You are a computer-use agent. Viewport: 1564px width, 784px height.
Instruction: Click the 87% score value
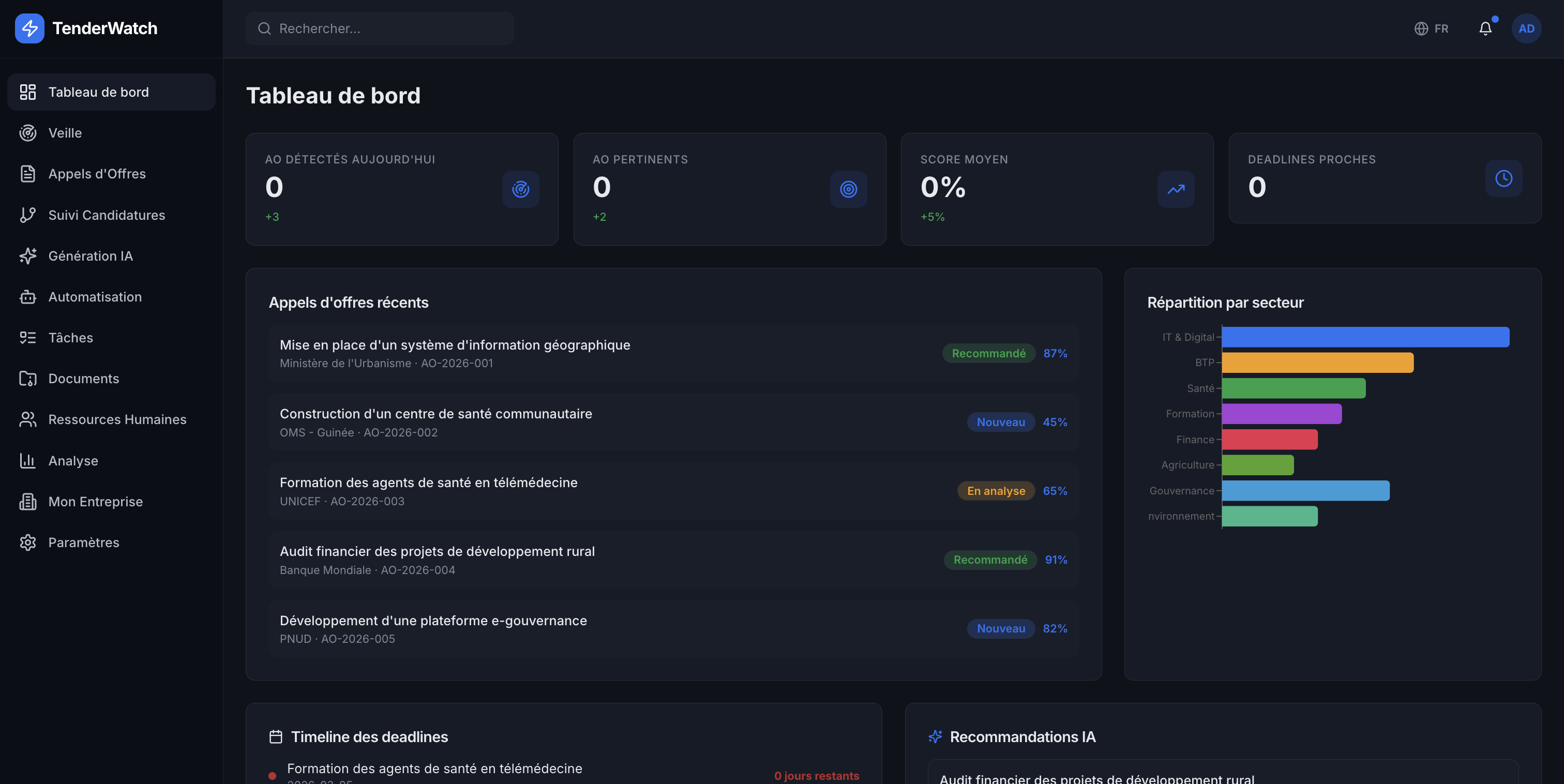coord(1055,353)
